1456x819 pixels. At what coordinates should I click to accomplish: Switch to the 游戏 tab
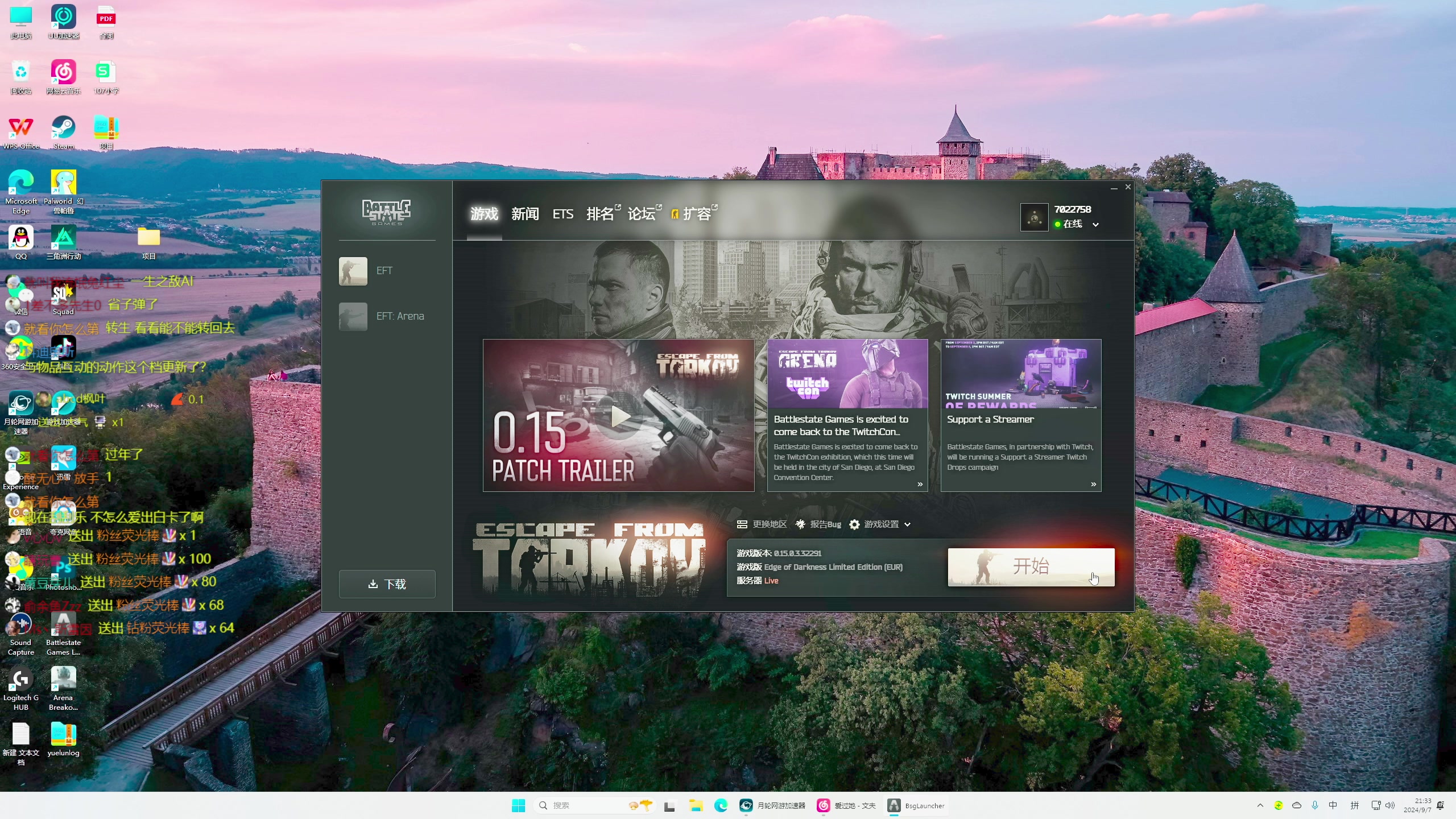pyautogui.click(x=484, y=214)
